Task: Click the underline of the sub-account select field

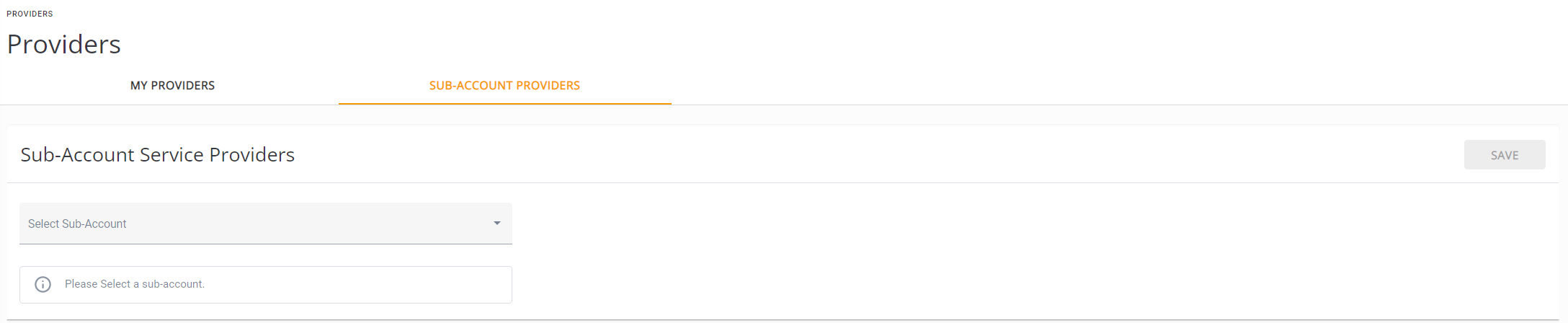Action: [265, 244]
